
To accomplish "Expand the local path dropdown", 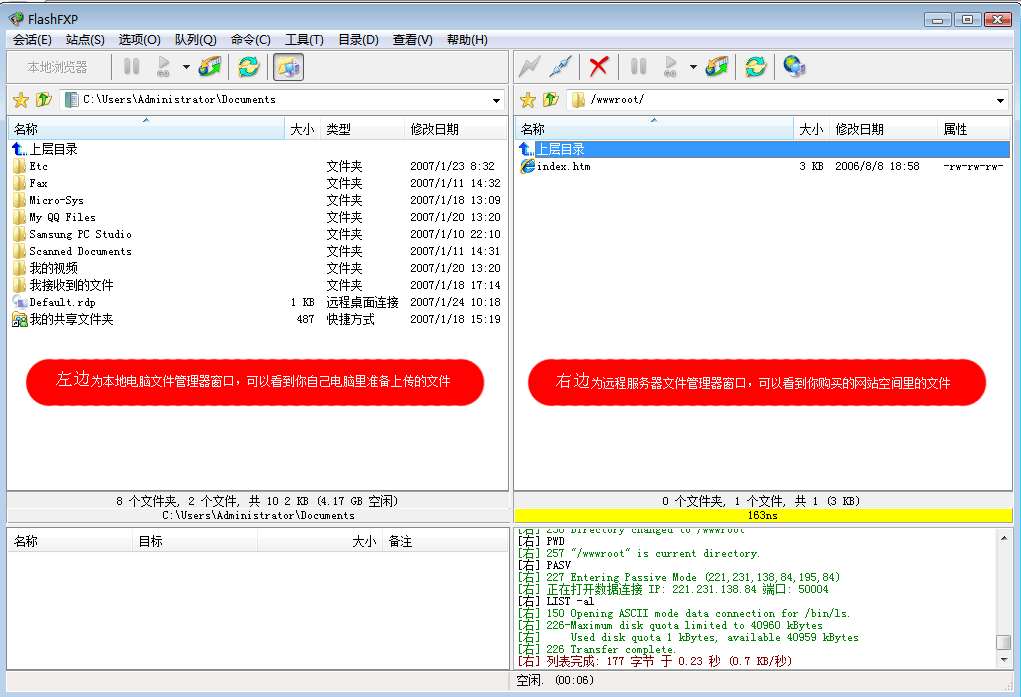I will point(497,100).
